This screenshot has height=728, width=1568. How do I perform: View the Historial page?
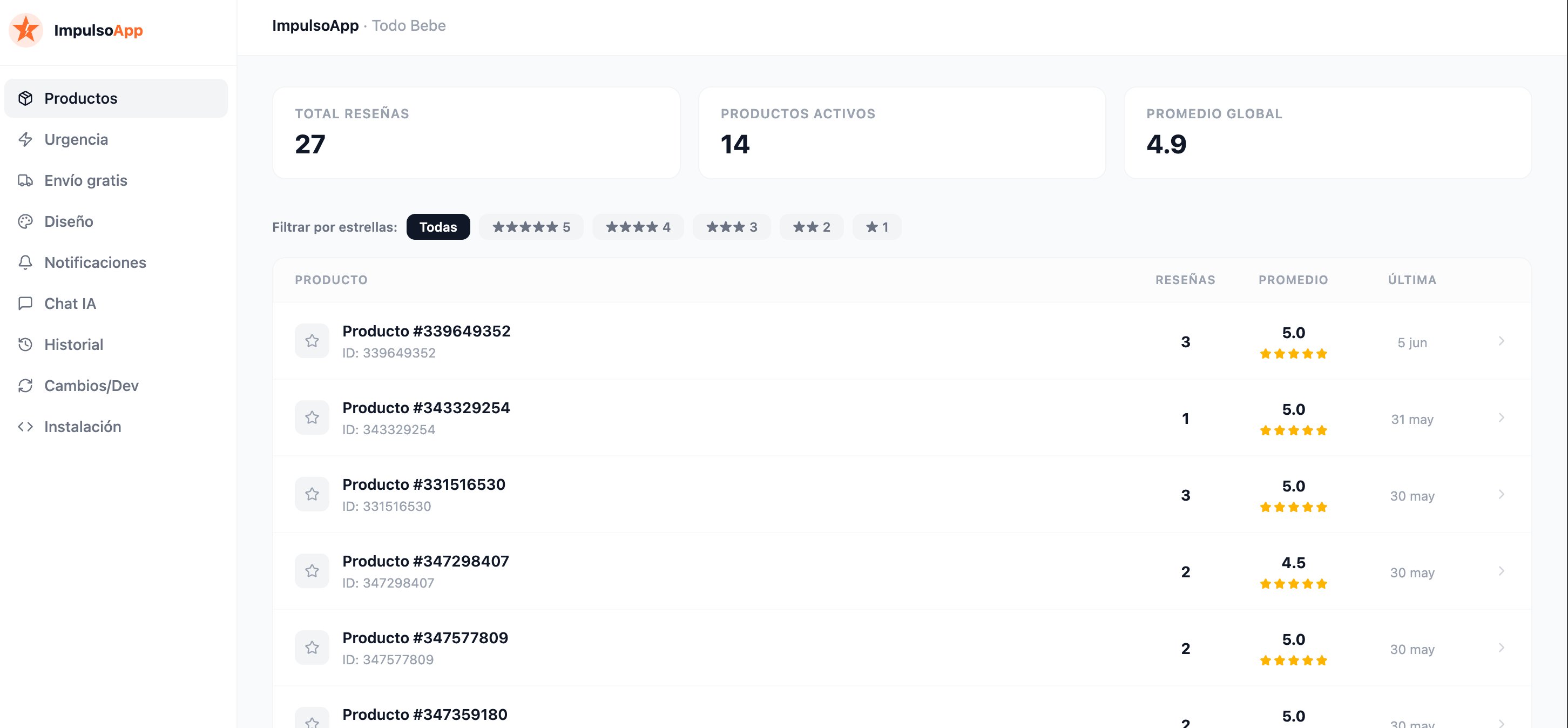[x=116, y=345]
